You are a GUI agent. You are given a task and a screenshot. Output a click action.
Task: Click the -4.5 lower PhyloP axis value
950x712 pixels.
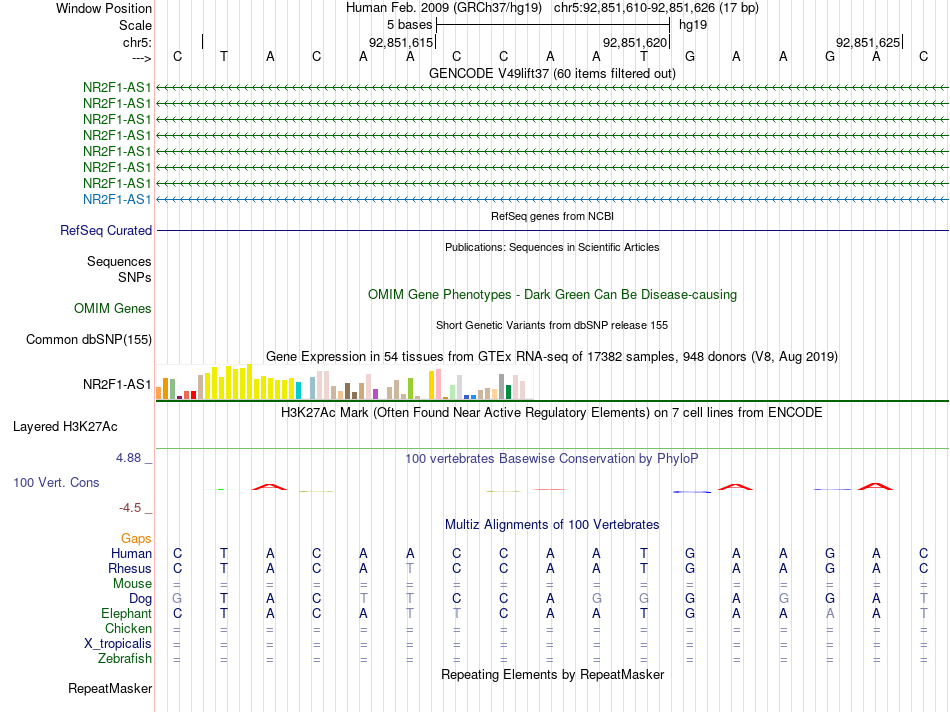pos(130,508)
